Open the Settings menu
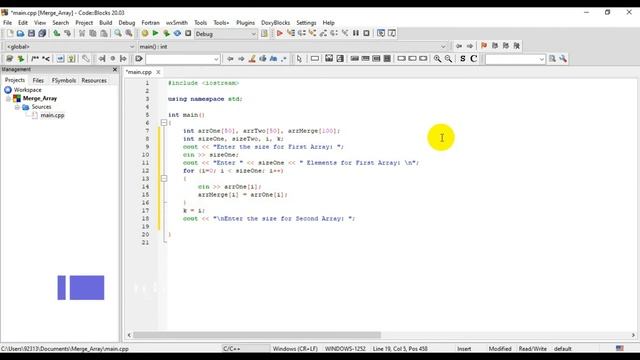640x360 pixels. [x=306, y=23]
